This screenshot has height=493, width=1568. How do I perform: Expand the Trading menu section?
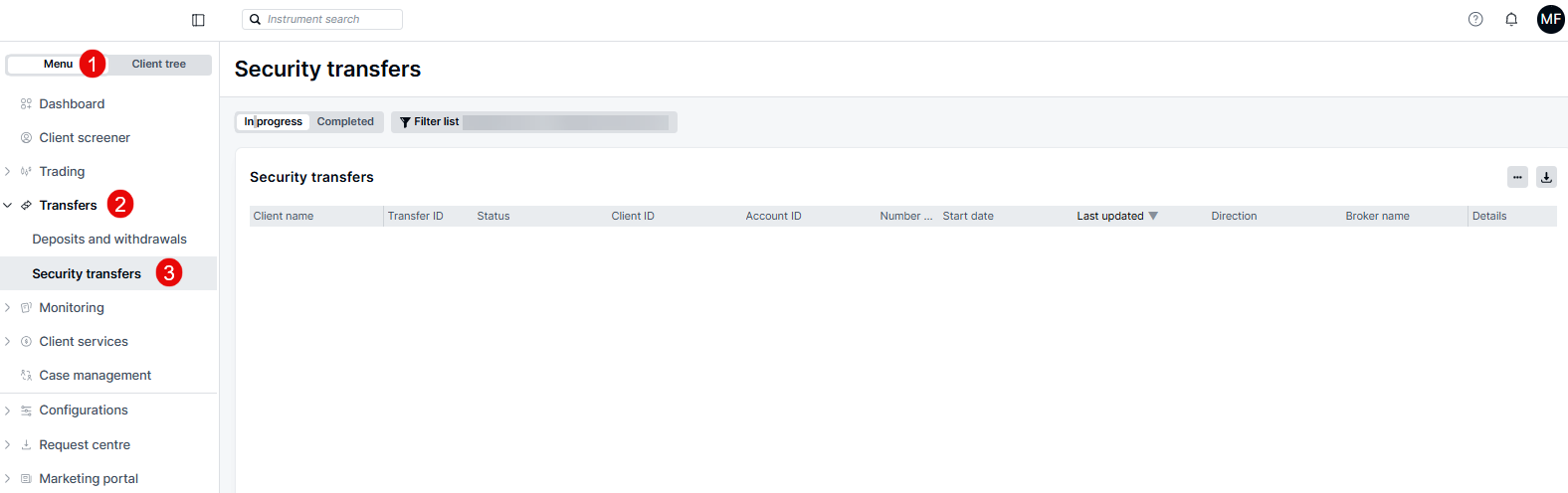tap(8, 171)
